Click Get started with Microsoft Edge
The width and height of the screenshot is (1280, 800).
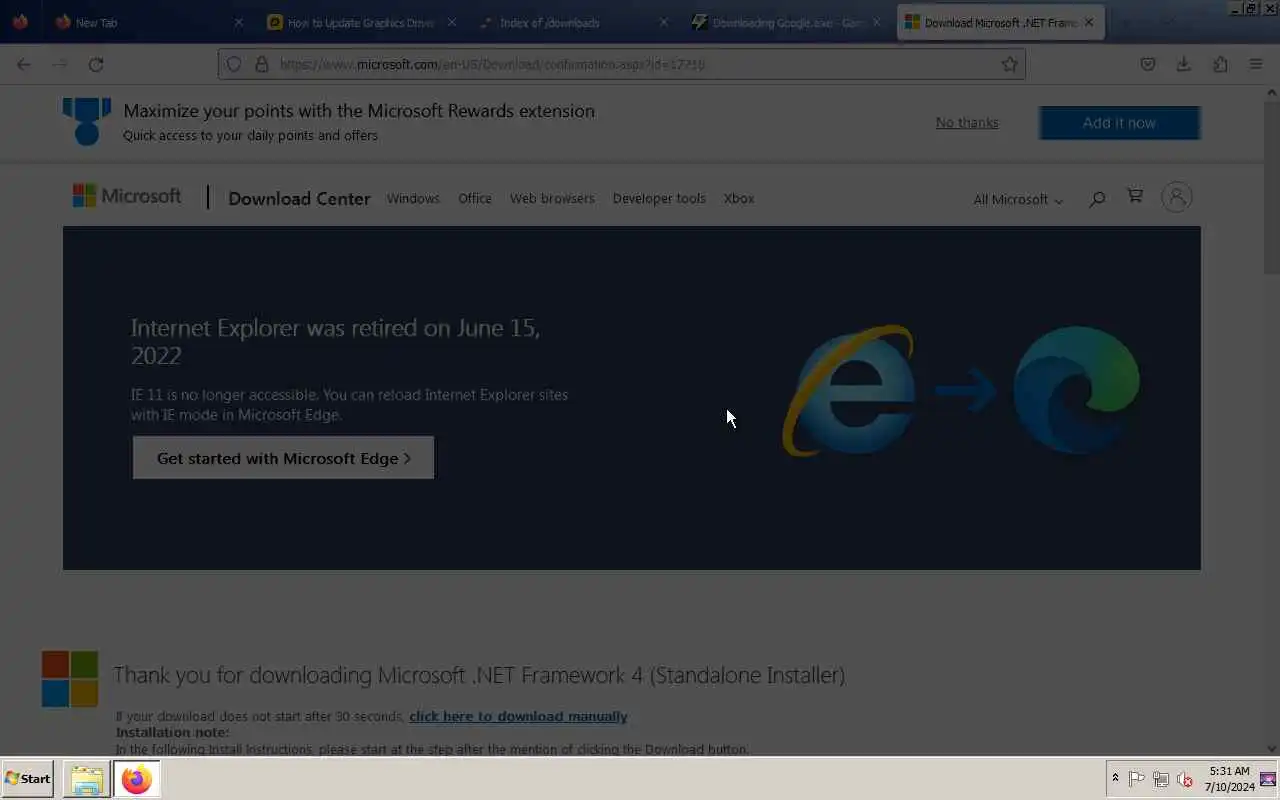pos(283,458)
